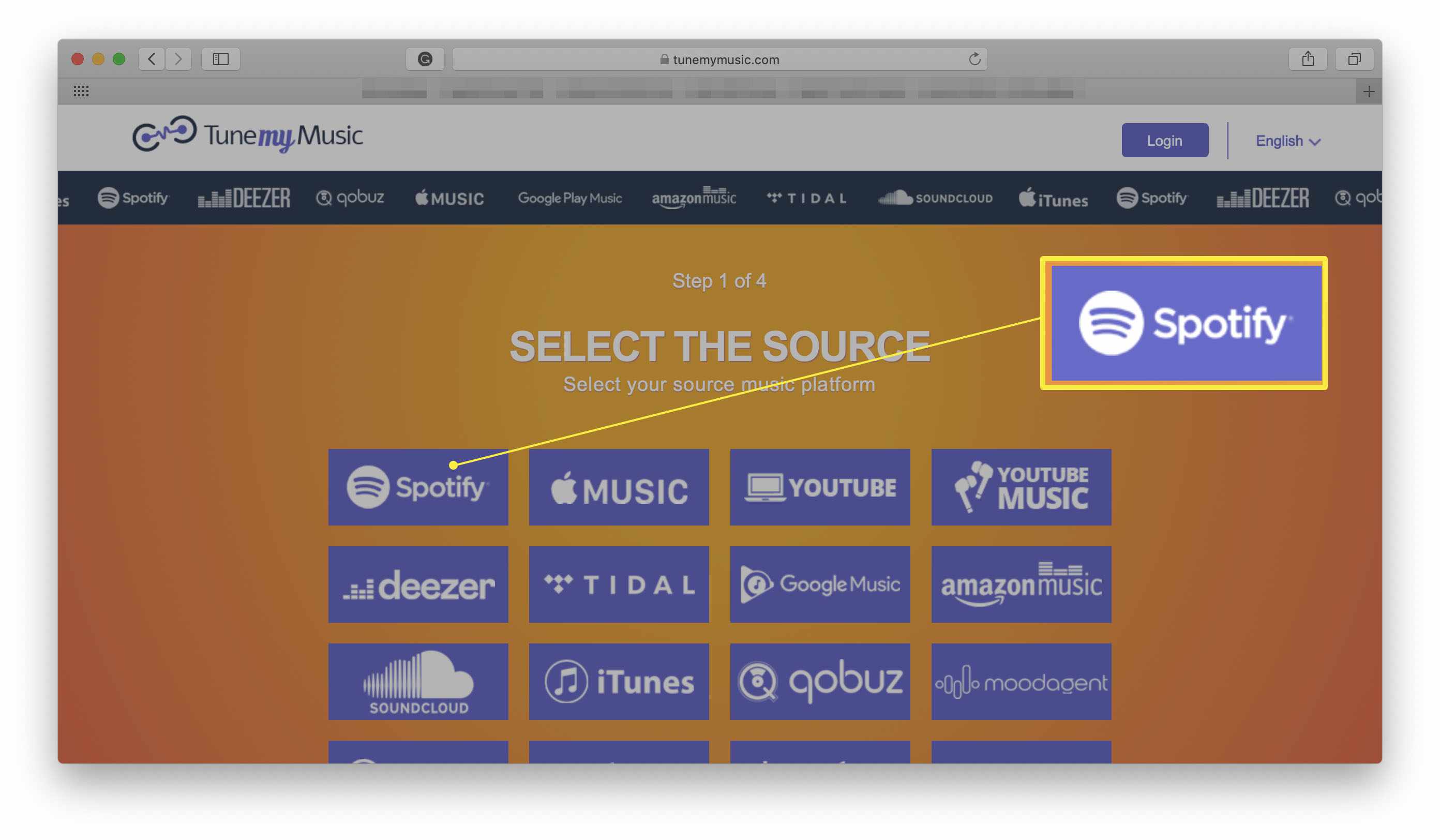Screen dimensions: 1440x840
Task: Reload the page with refresh icon
Action: click(974, 59)
